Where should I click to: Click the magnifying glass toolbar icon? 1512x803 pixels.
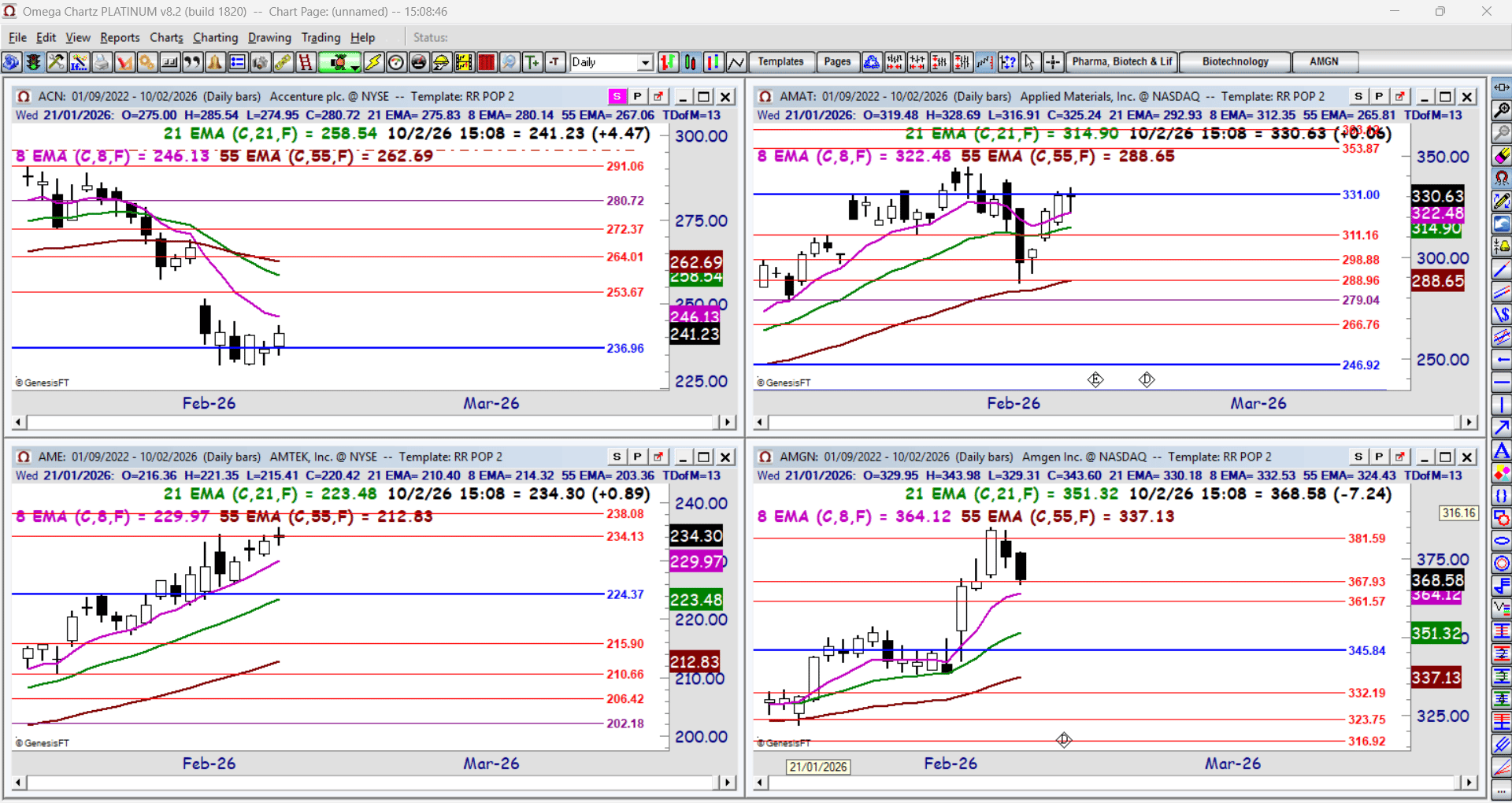pyautogui.click(x=510, y=62)
